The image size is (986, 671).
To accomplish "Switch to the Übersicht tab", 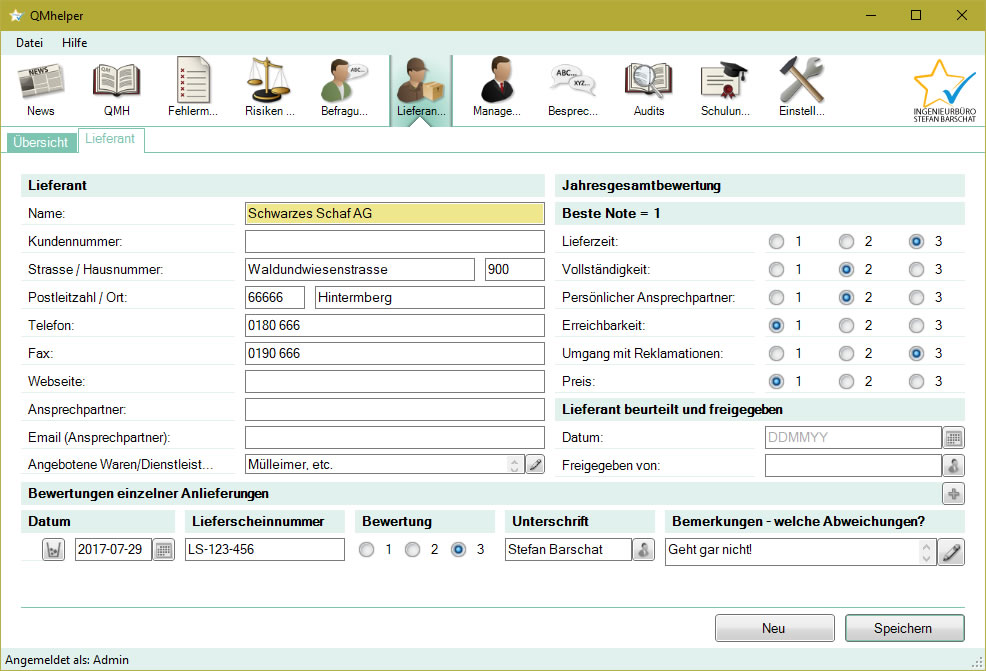I will pos(41,142).
